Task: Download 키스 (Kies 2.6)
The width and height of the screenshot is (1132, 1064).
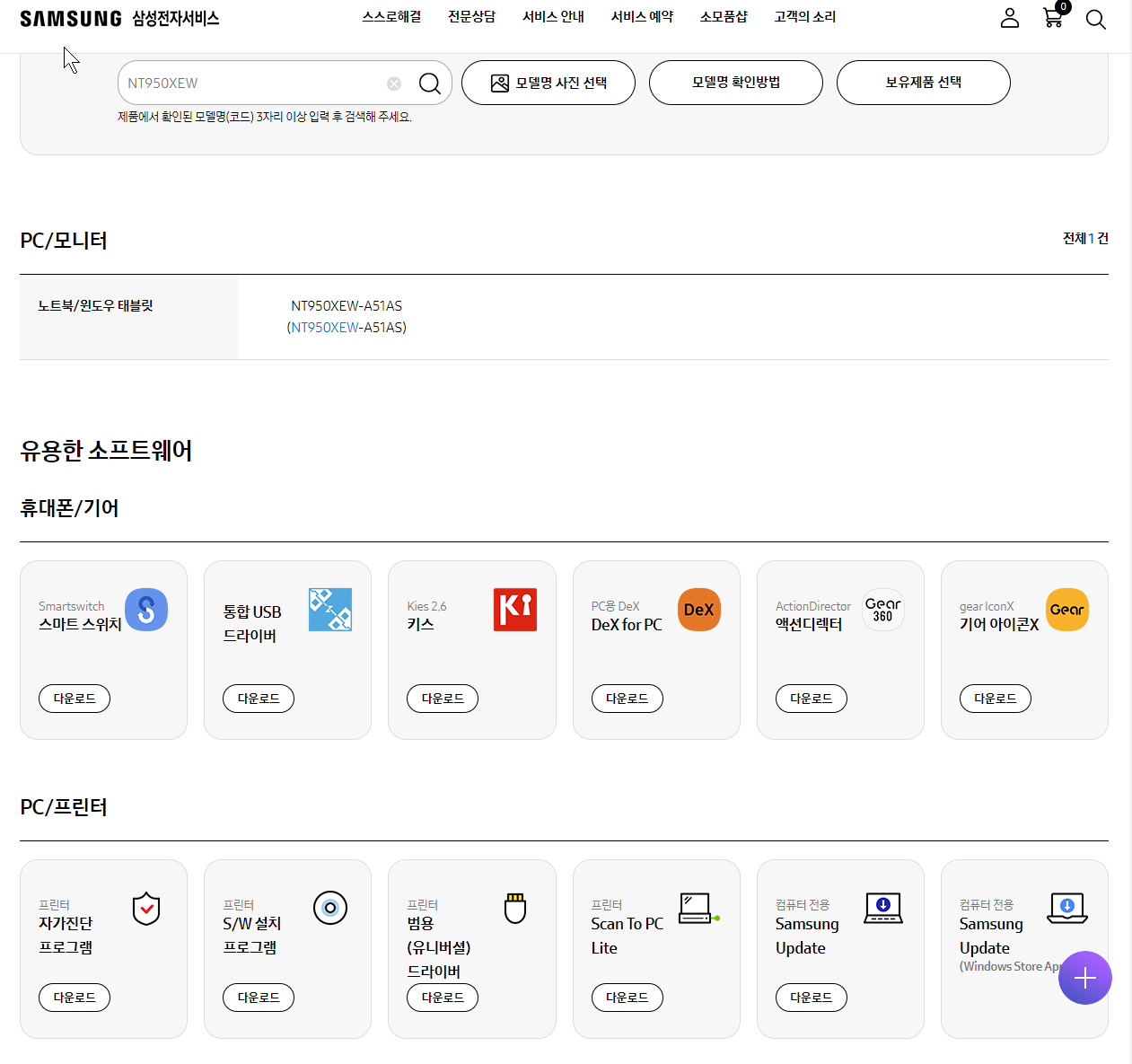Action: tap(443, 699)
